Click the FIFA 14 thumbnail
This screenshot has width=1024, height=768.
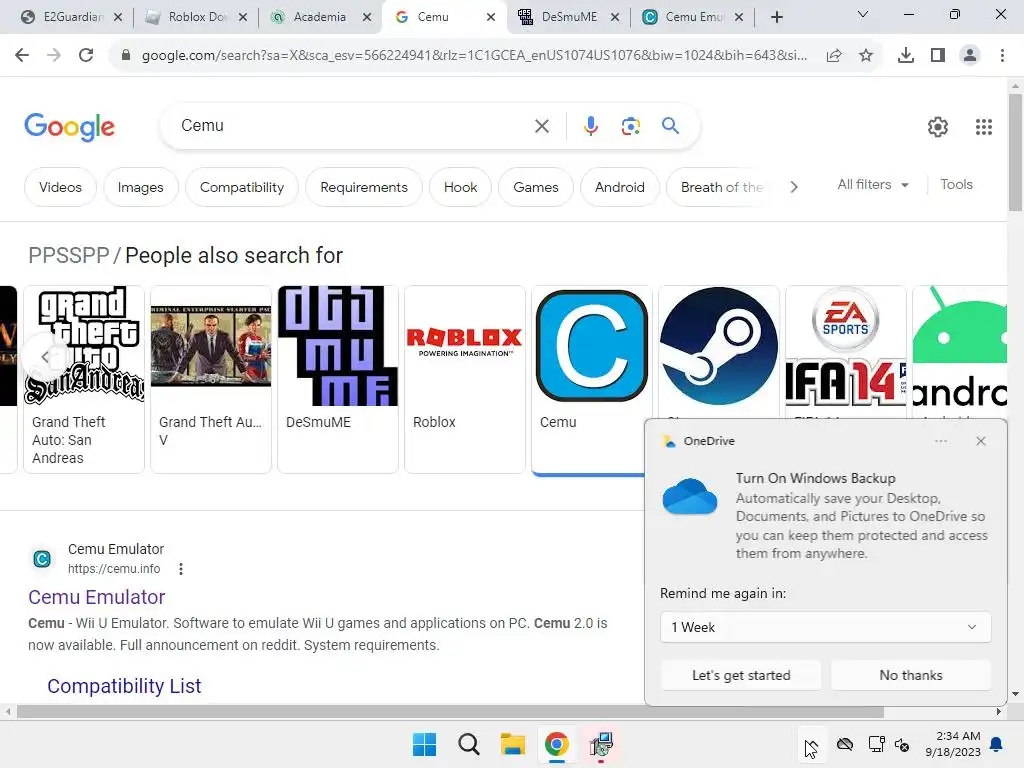click(x=846, y=346)
